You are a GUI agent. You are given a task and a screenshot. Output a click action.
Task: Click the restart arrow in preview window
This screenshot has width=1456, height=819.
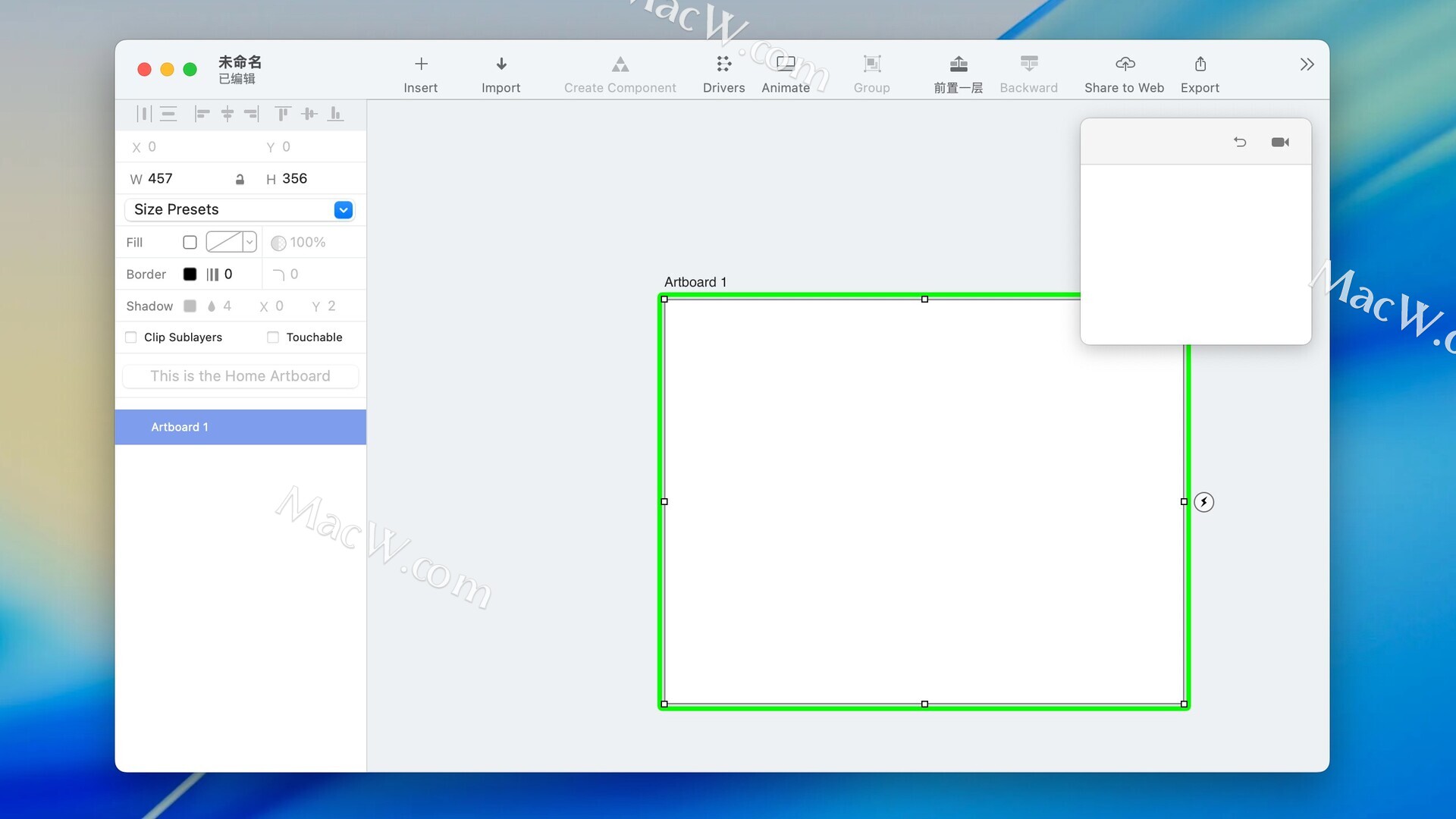pos(1240,143)
